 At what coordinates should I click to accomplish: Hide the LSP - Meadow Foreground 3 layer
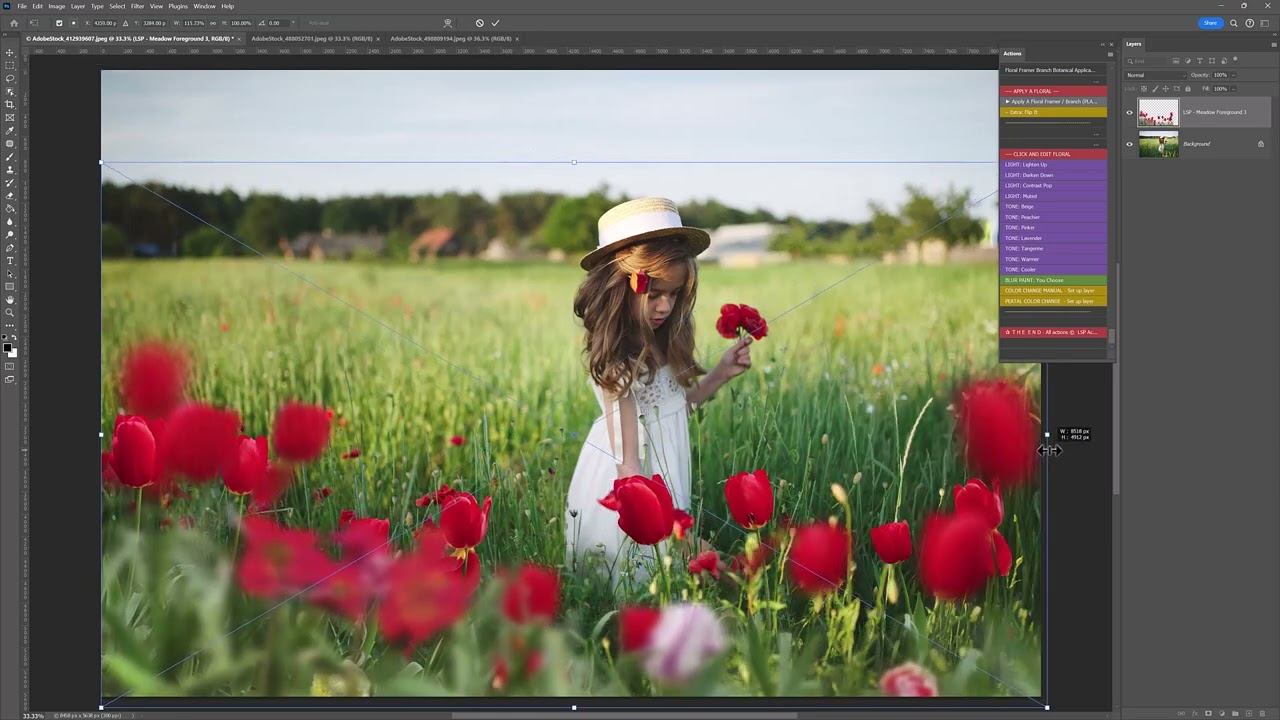click(x=1130, y=112)
